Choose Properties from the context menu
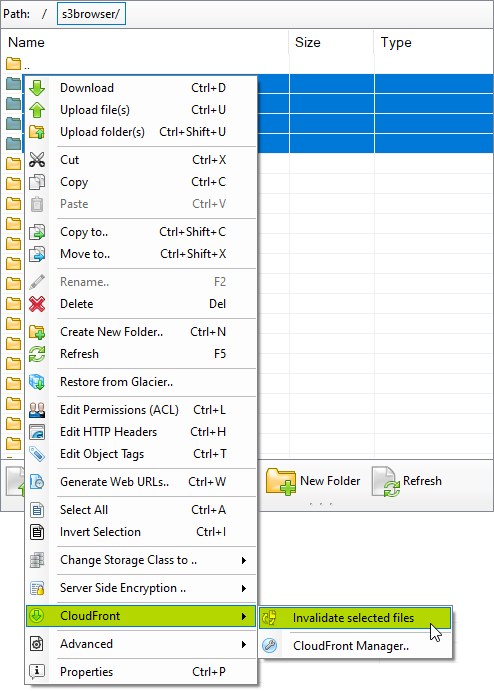 click(x=141, y=672)
